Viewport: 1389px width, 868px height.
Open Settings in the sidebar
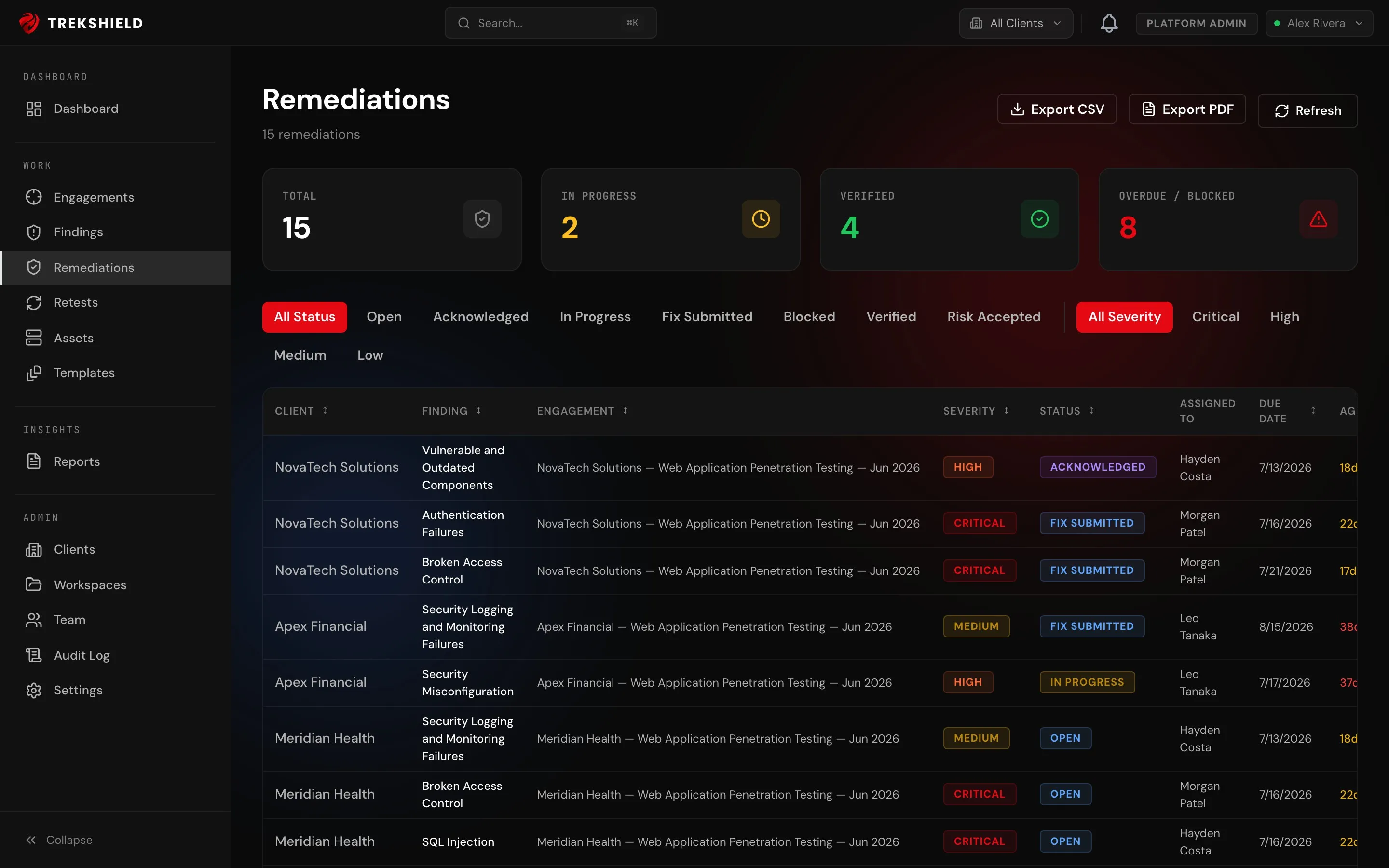[115, 691]
